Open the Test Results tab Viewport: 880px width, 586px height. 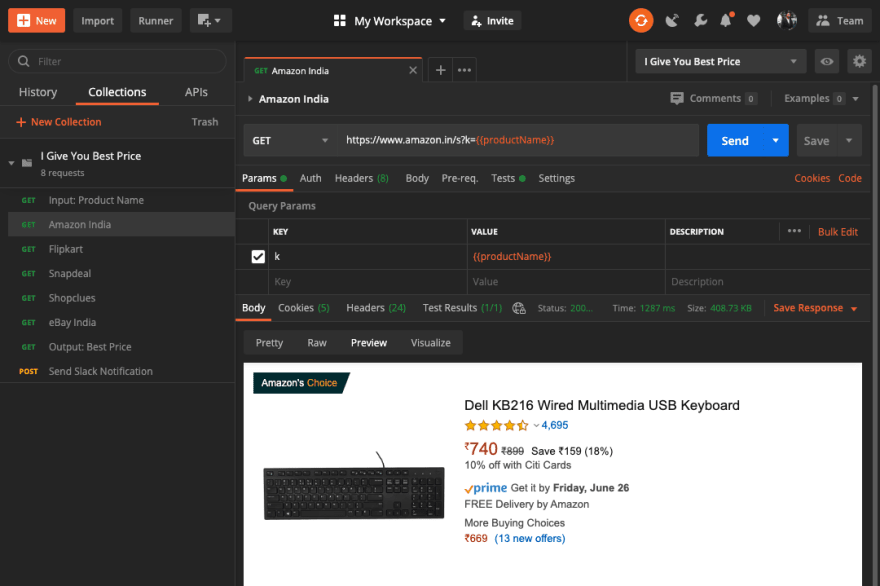(x=462, y=308)
